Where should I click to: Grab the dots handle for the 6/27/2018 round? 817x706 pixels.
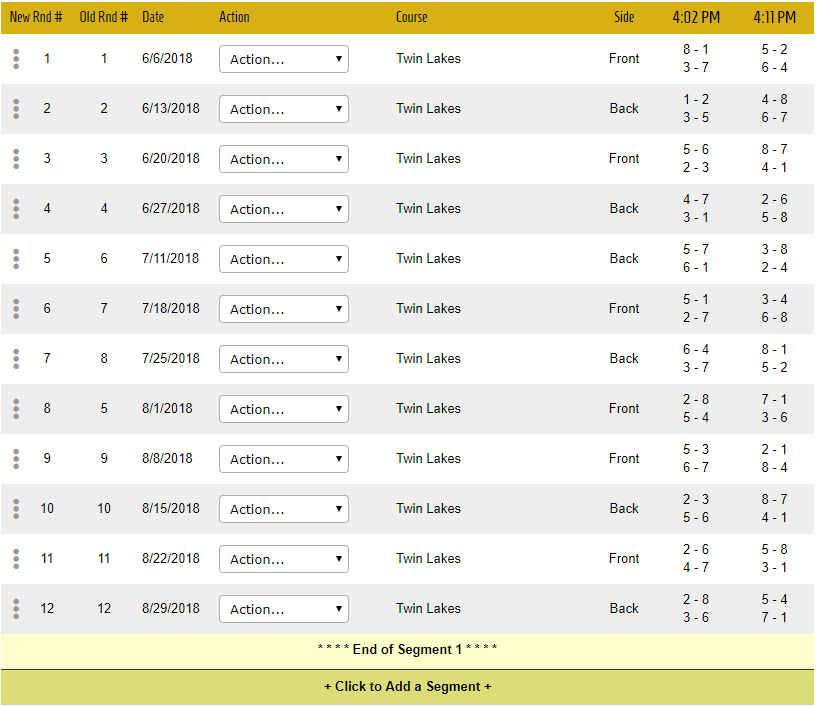(x=16, y=209)
